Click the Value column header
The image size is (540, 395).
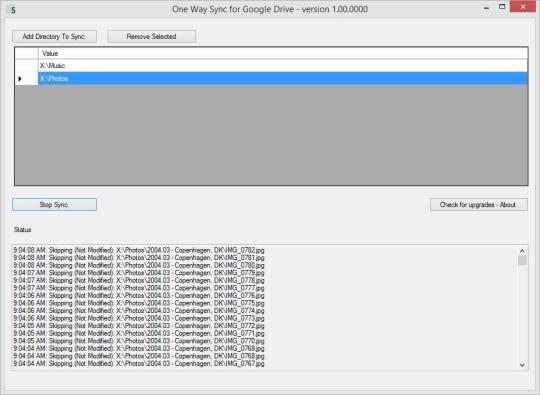[x=282, y=53]
